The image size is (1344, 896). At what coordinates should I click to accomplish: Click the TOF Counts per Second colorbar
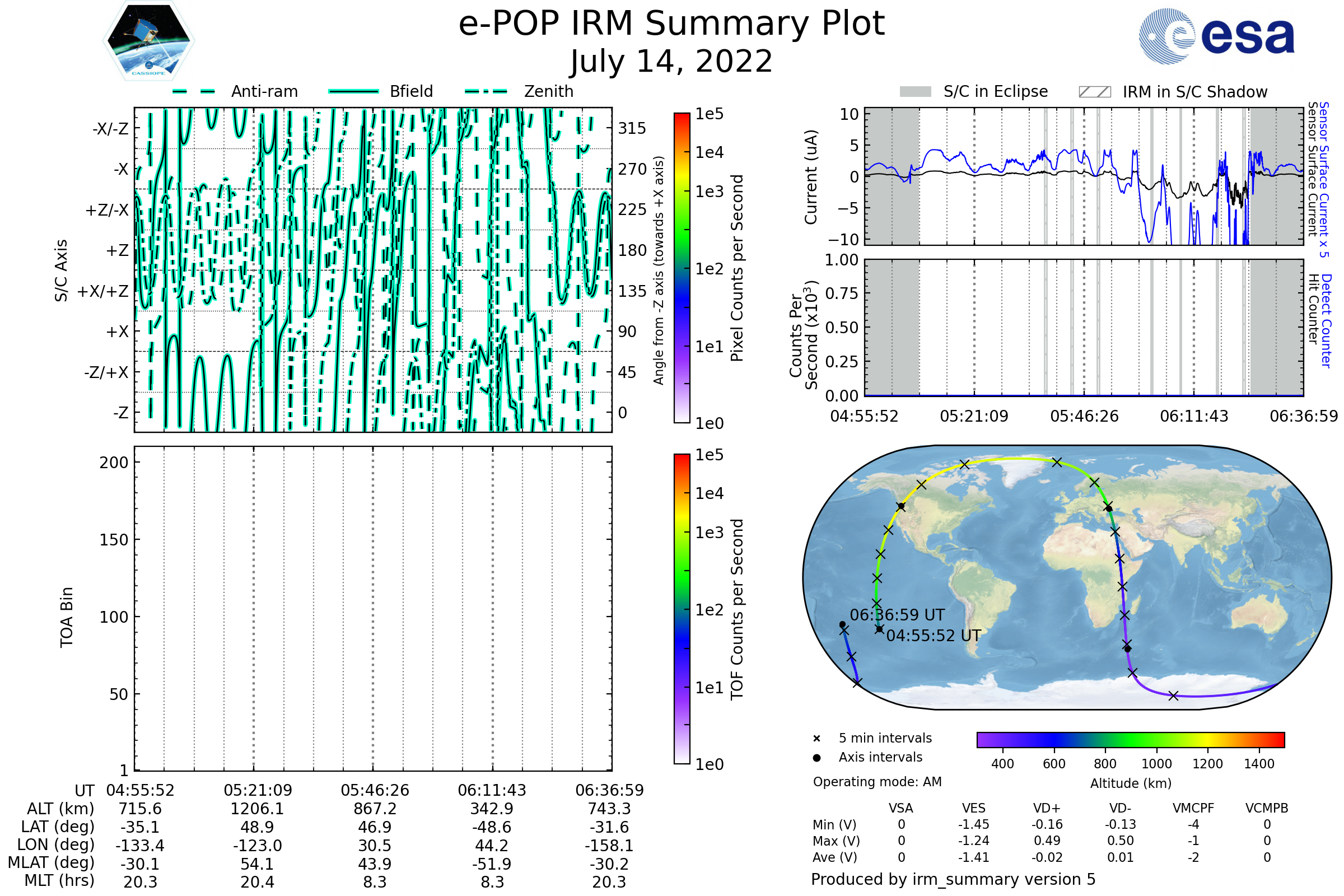682,609
